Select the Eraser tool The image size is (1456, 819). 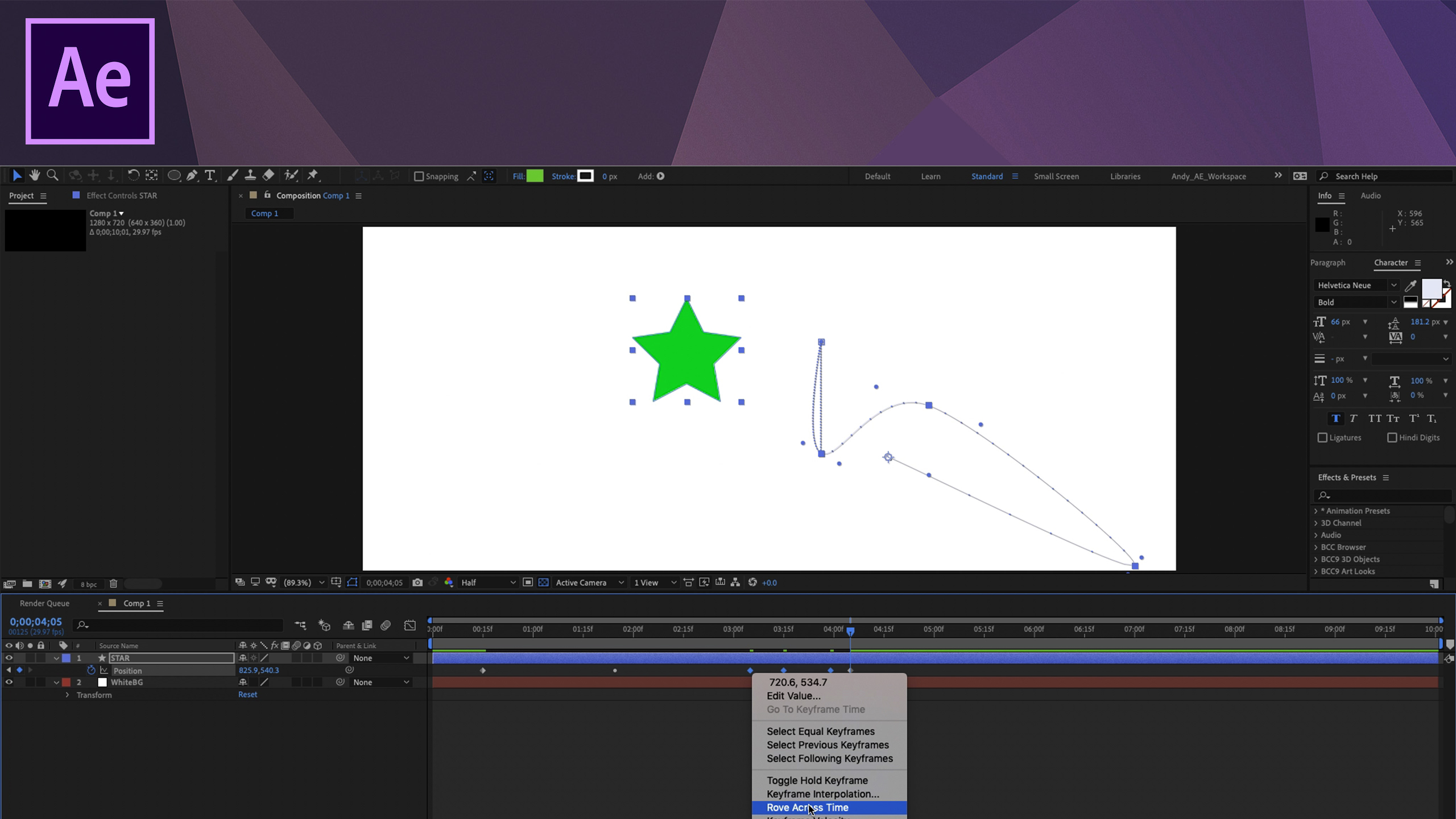coord(268,176)
